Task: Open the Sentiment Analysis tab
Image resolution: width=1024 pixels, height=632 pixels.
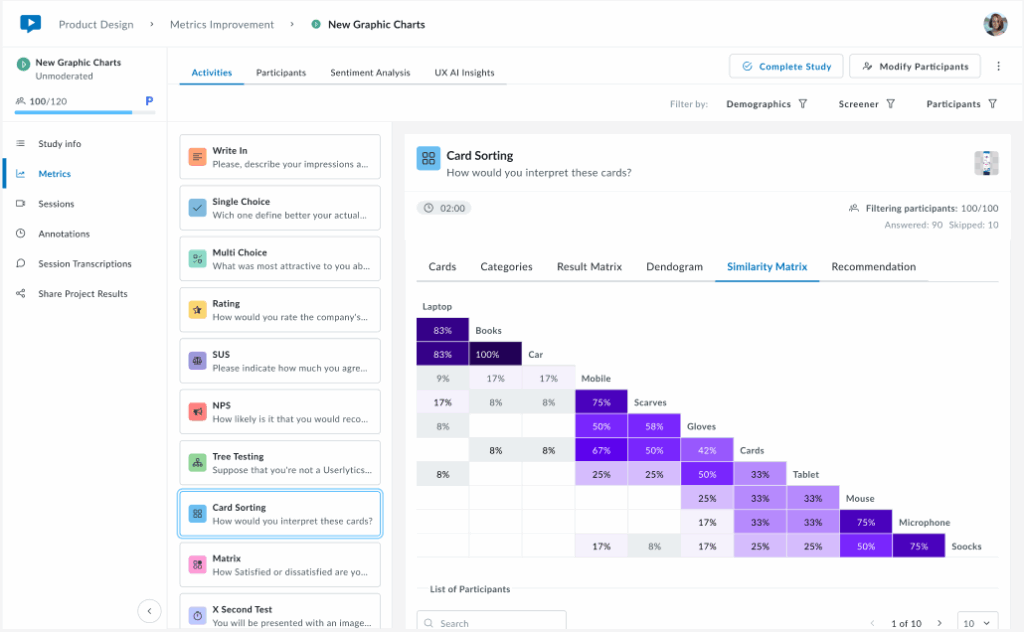Action: coord(370,72)
